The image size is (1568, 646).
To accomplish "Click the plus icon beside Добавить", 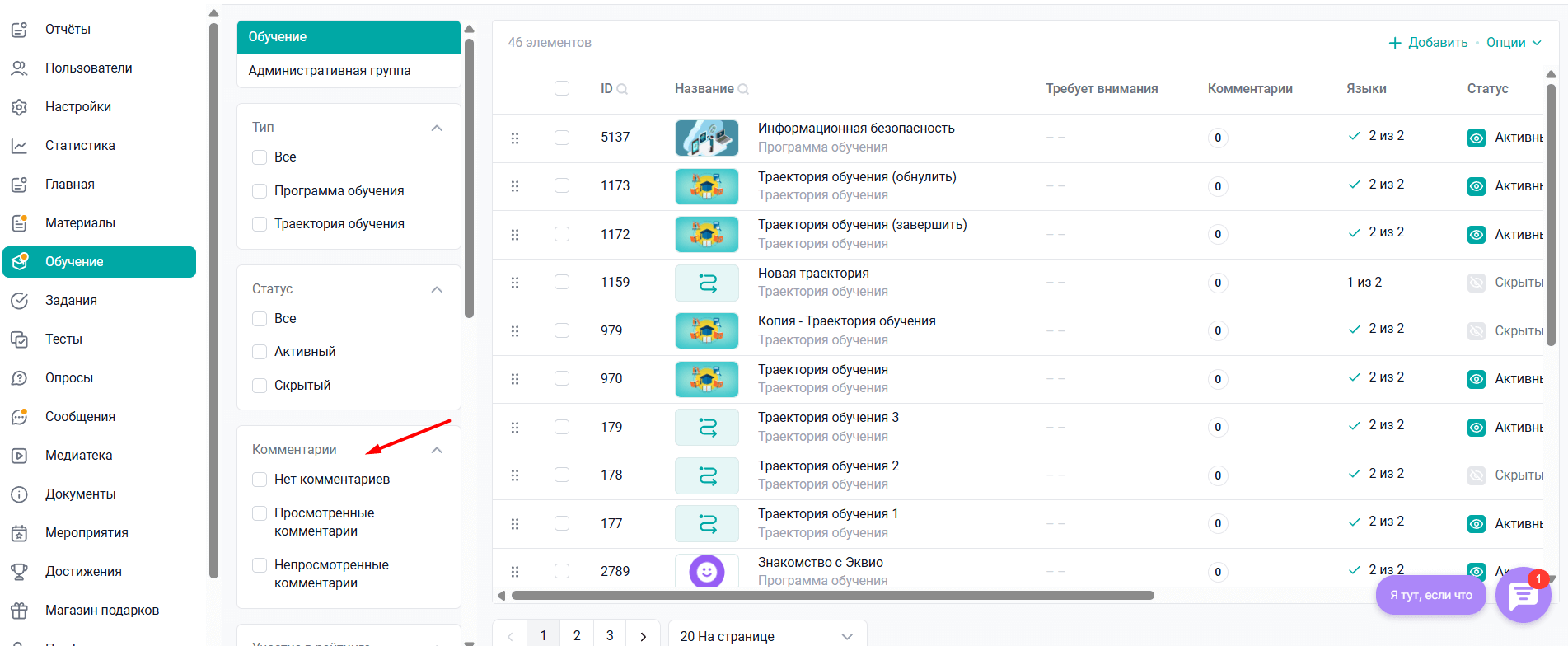I will [x=1395, y=43].
